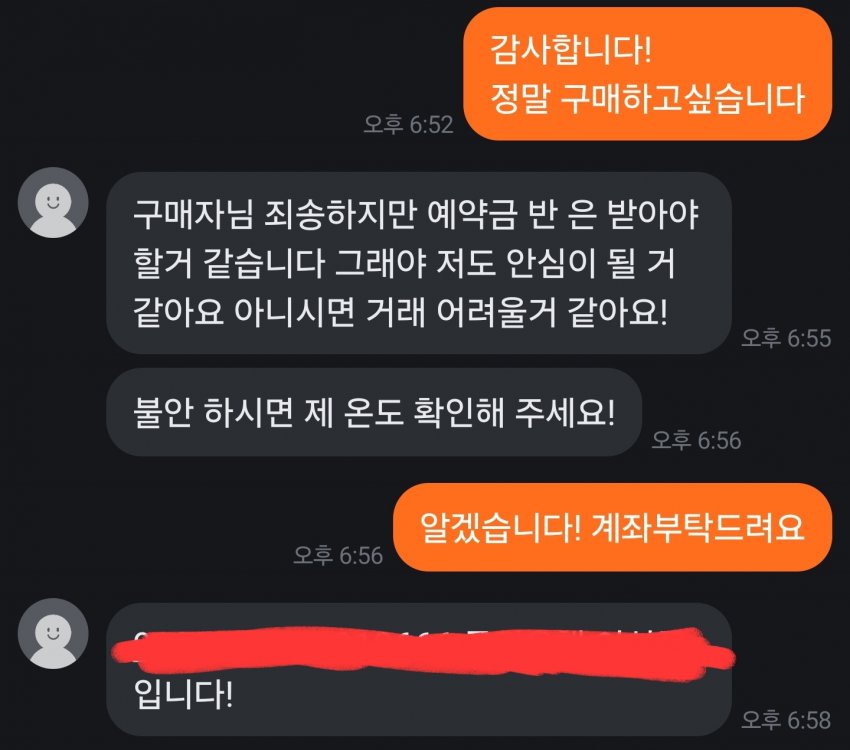Click the line 할거 같습니다 그래야 저도 안심이 될 거

[404, 263]
